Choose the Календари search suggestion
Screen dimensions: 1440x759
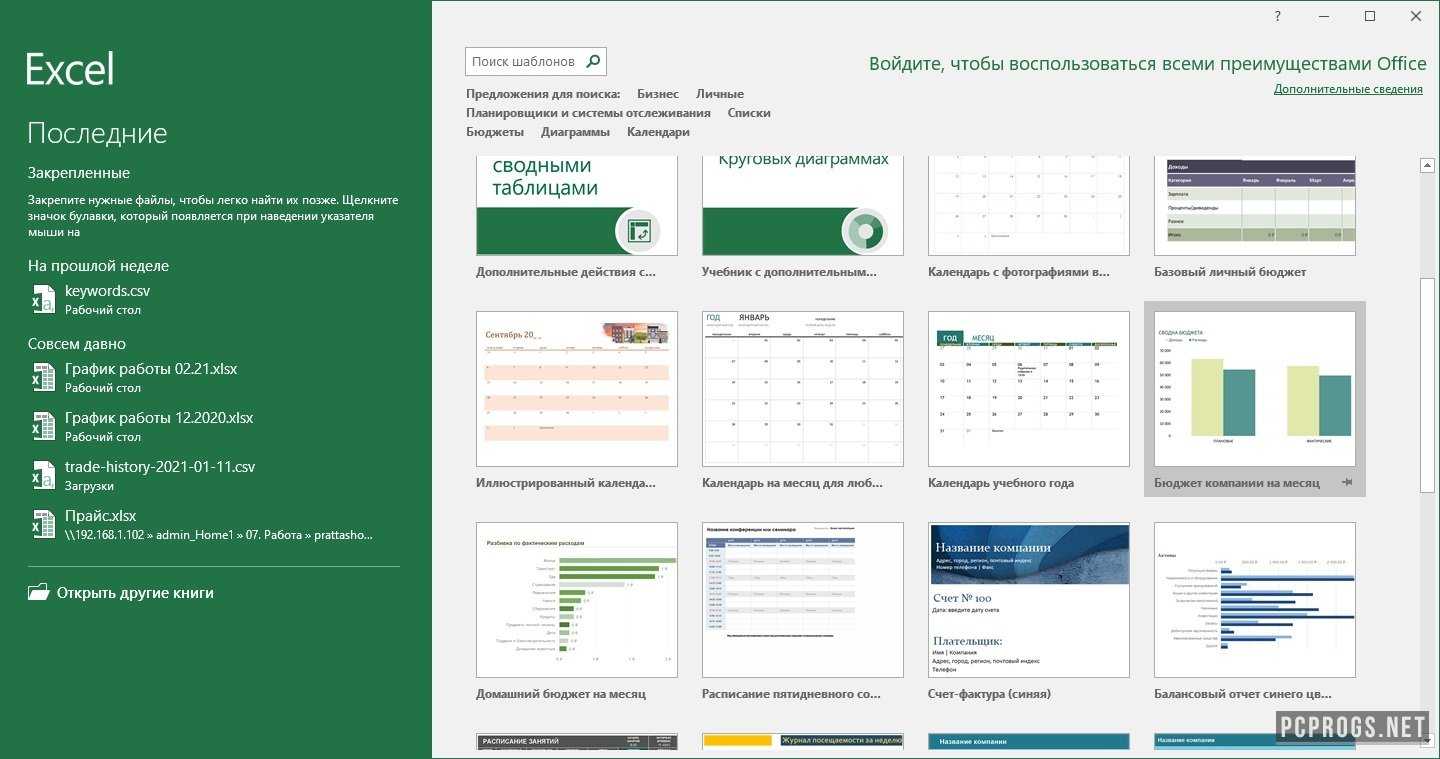pos(658,132)
